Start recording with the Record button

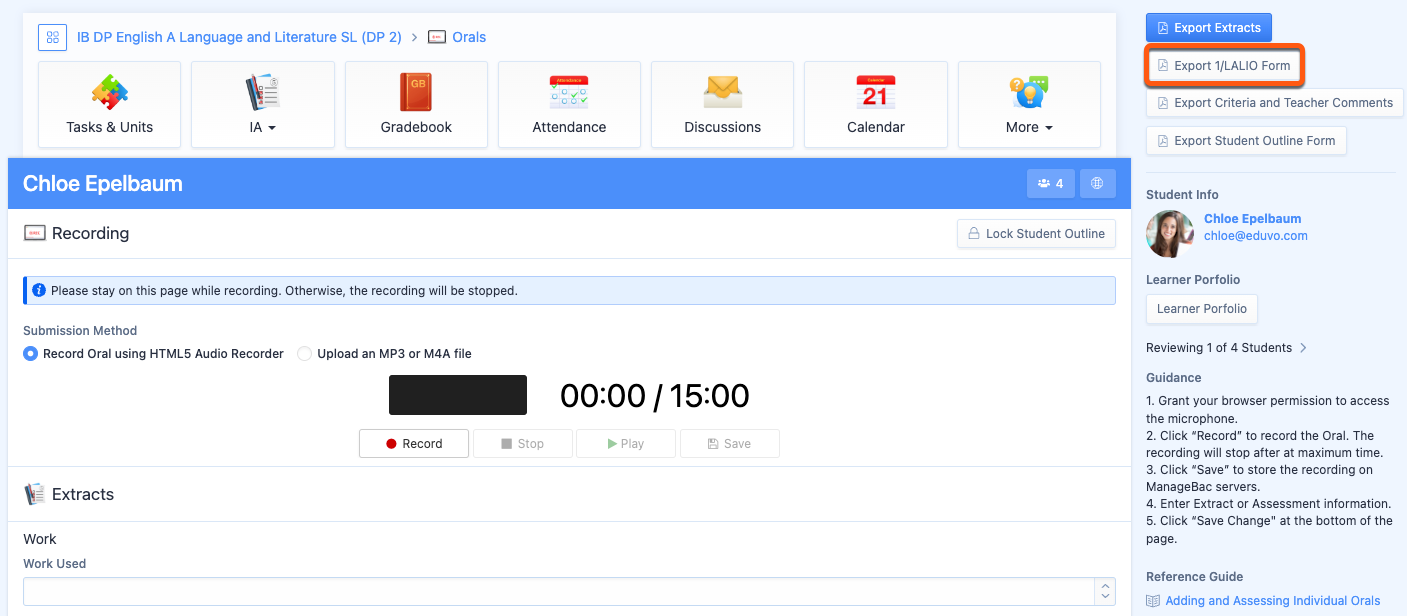[414, 444]
